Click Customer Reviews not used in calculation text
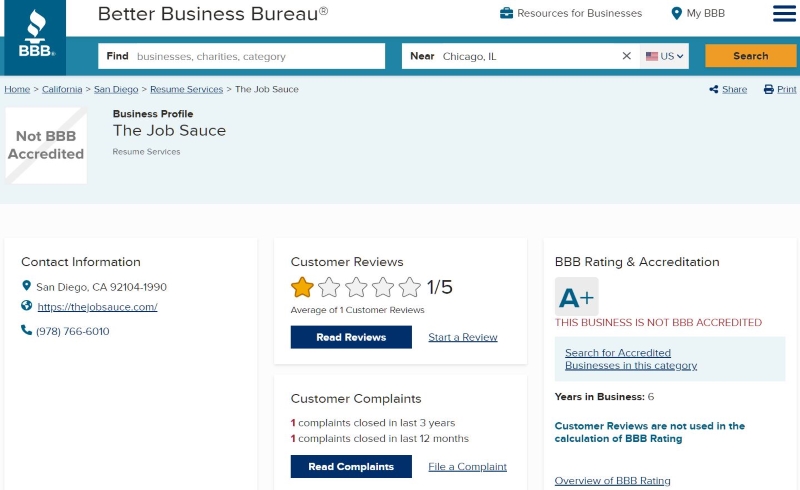Viewport: 800px width, 490px height. (x=649, y=432)
